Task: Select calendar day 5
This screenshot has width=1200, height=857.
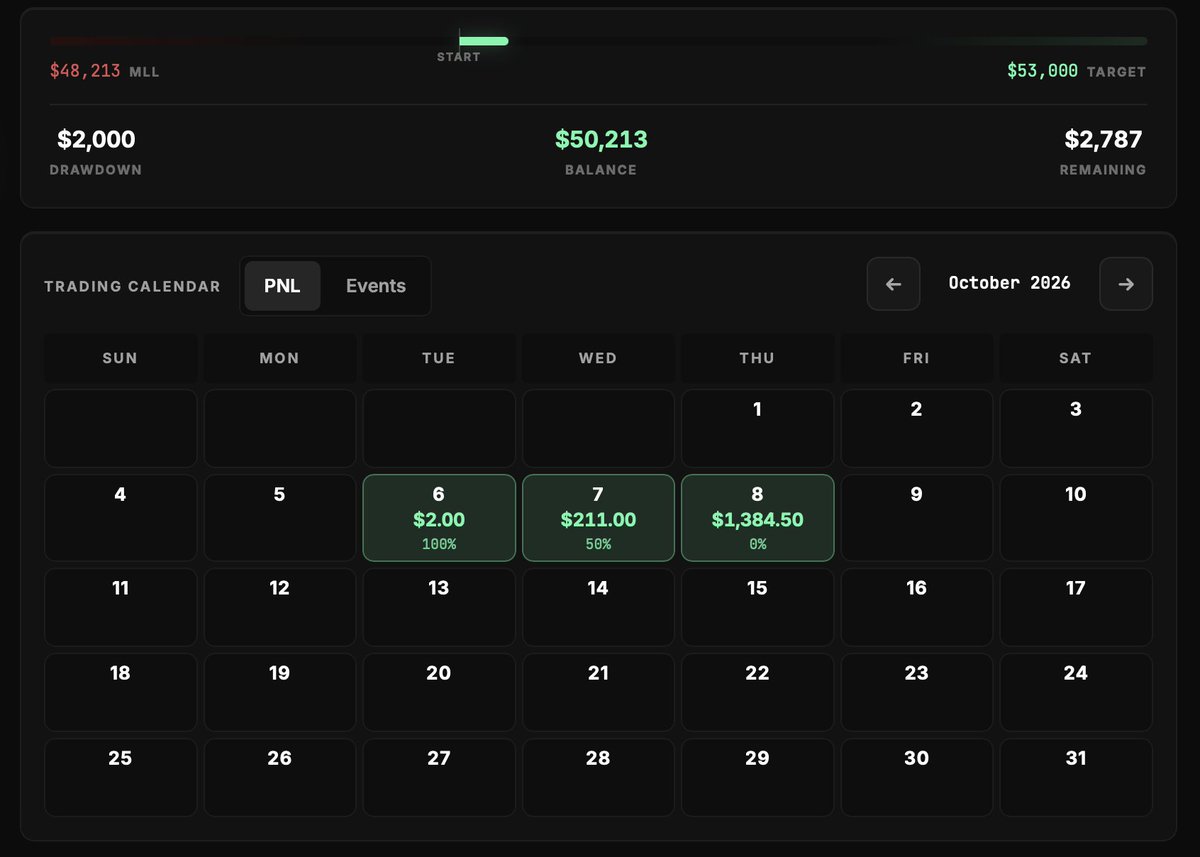Action: point(280,518)
